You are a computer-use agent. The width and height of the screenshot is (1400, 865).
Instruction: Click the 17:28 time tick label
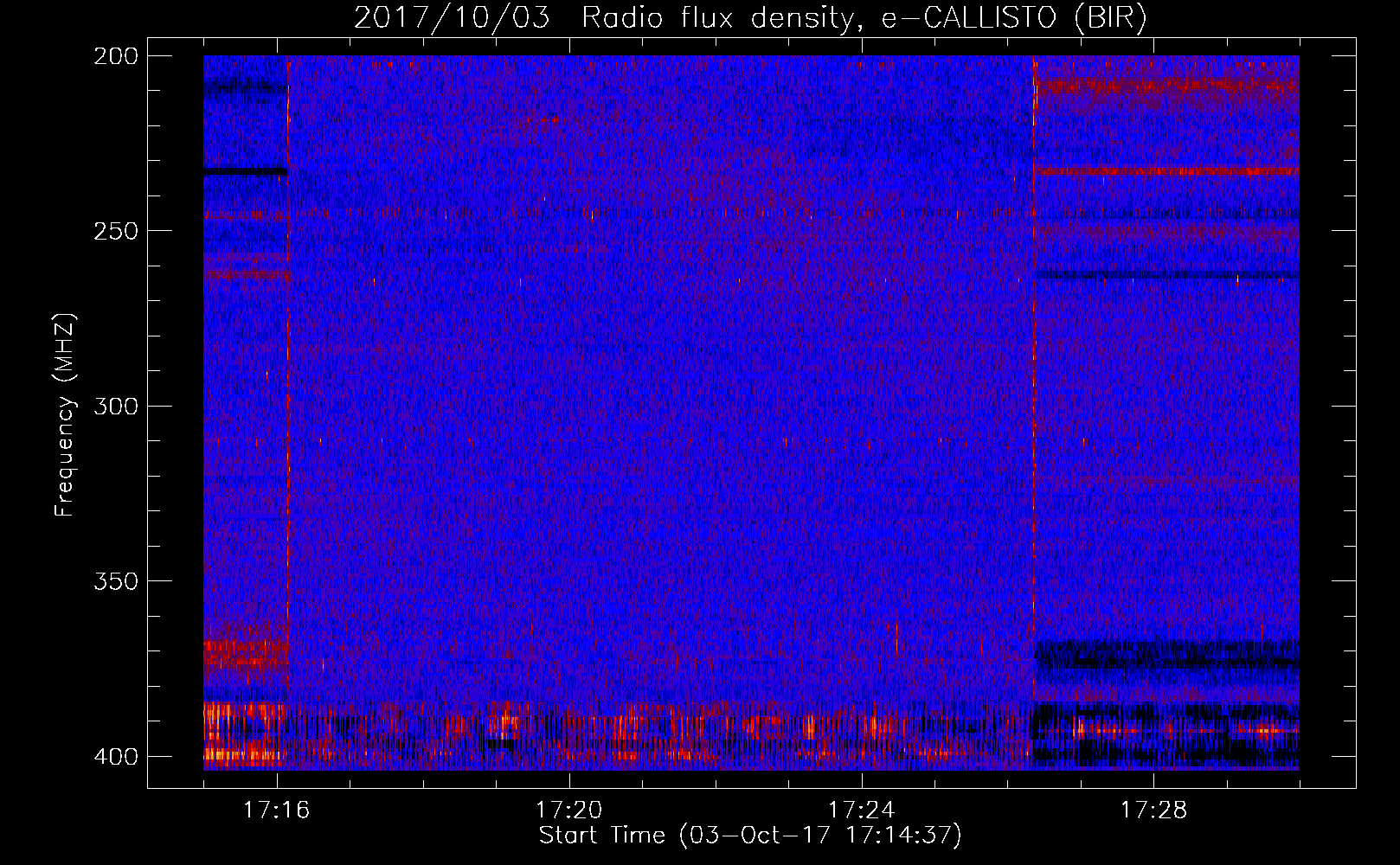tap(1154, 811)
